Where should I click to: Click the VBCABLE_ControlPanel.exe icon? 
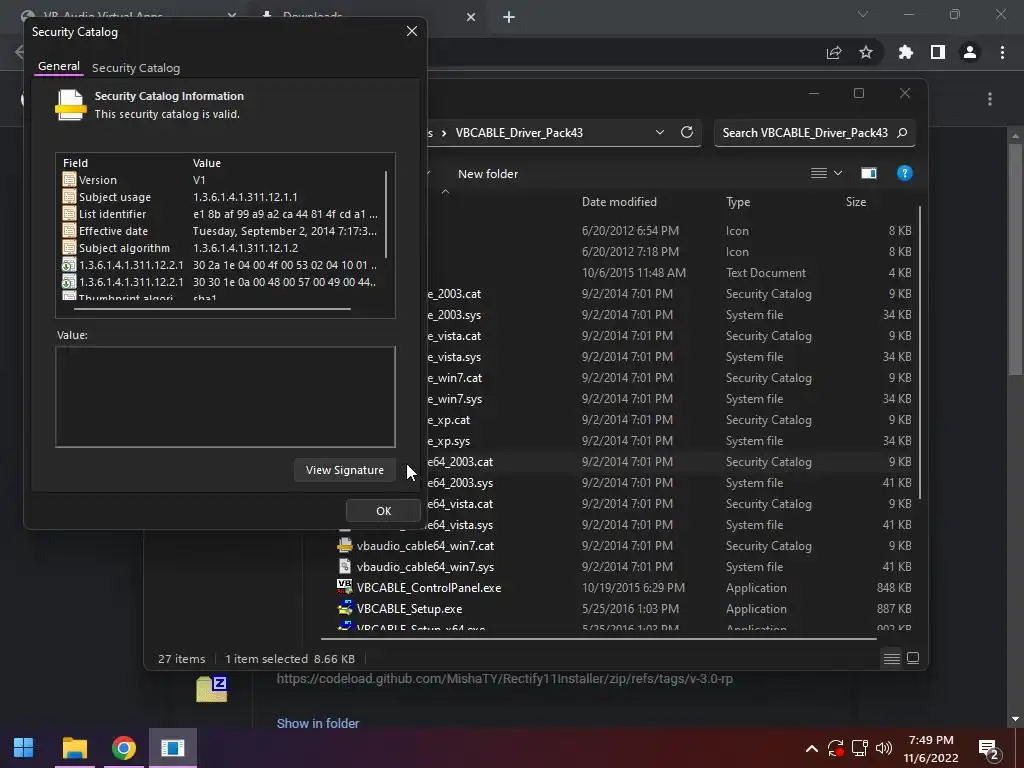pos(344,587)
